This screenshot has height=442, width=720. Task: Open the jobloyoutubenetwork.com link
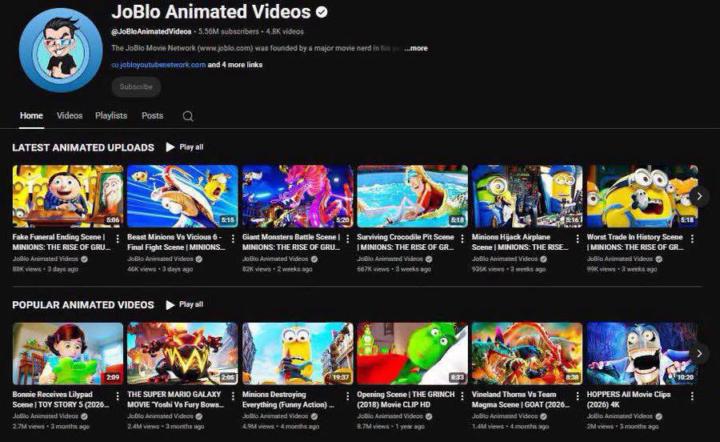click(159, 65)
